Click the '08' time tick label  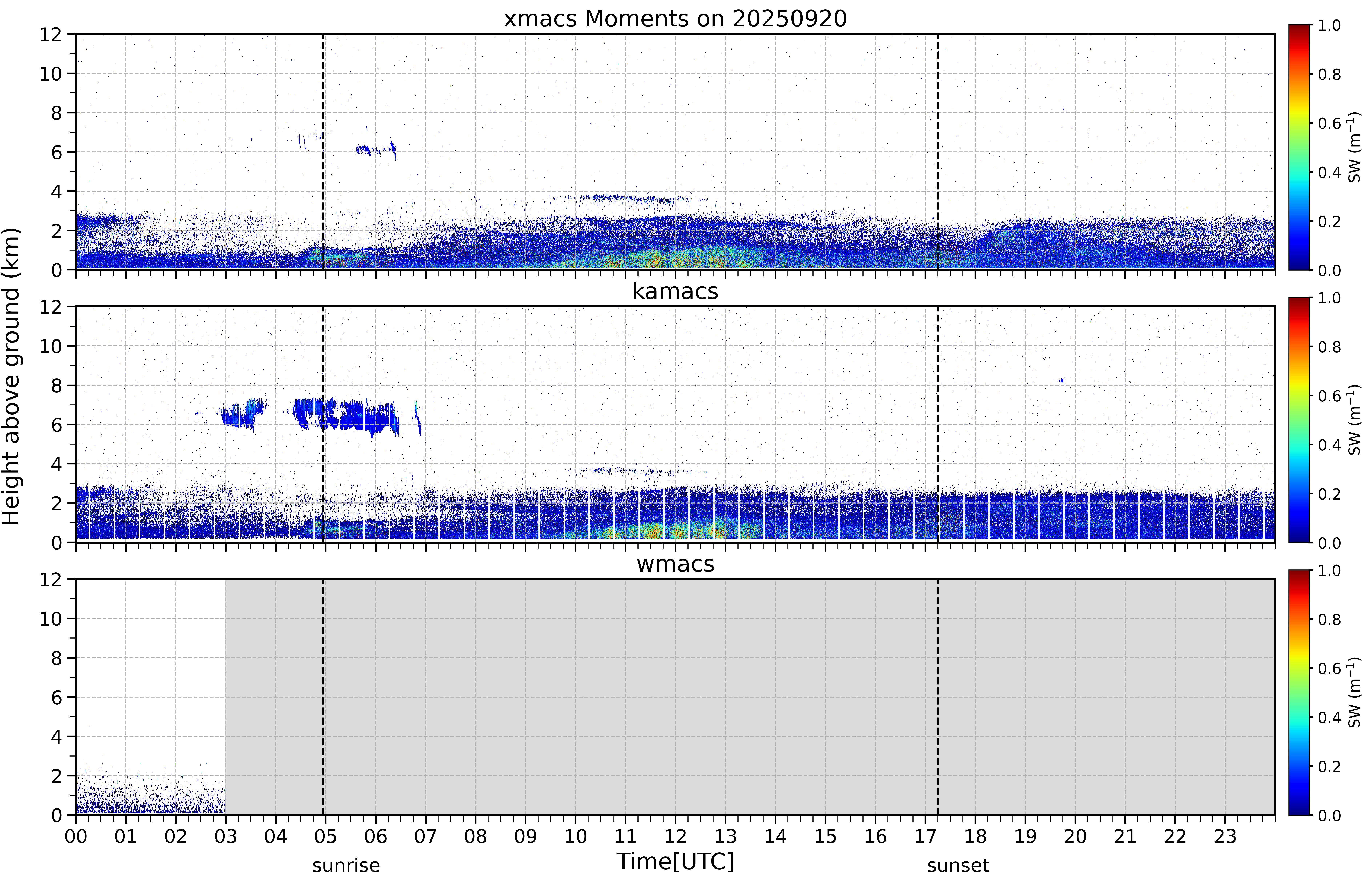click(476, 837)
